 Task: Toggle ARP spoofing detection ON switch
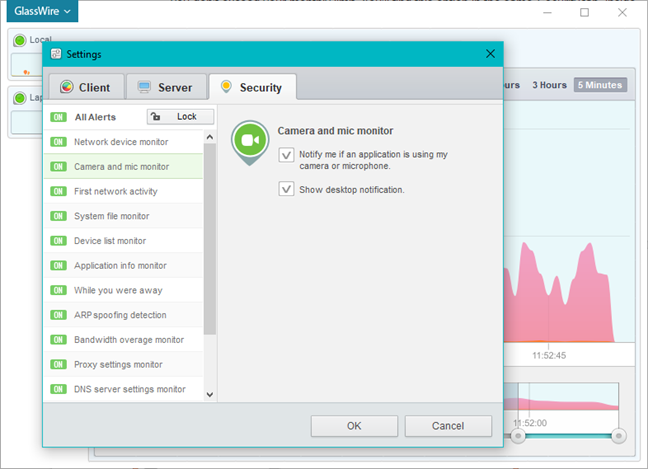(58, 315)
